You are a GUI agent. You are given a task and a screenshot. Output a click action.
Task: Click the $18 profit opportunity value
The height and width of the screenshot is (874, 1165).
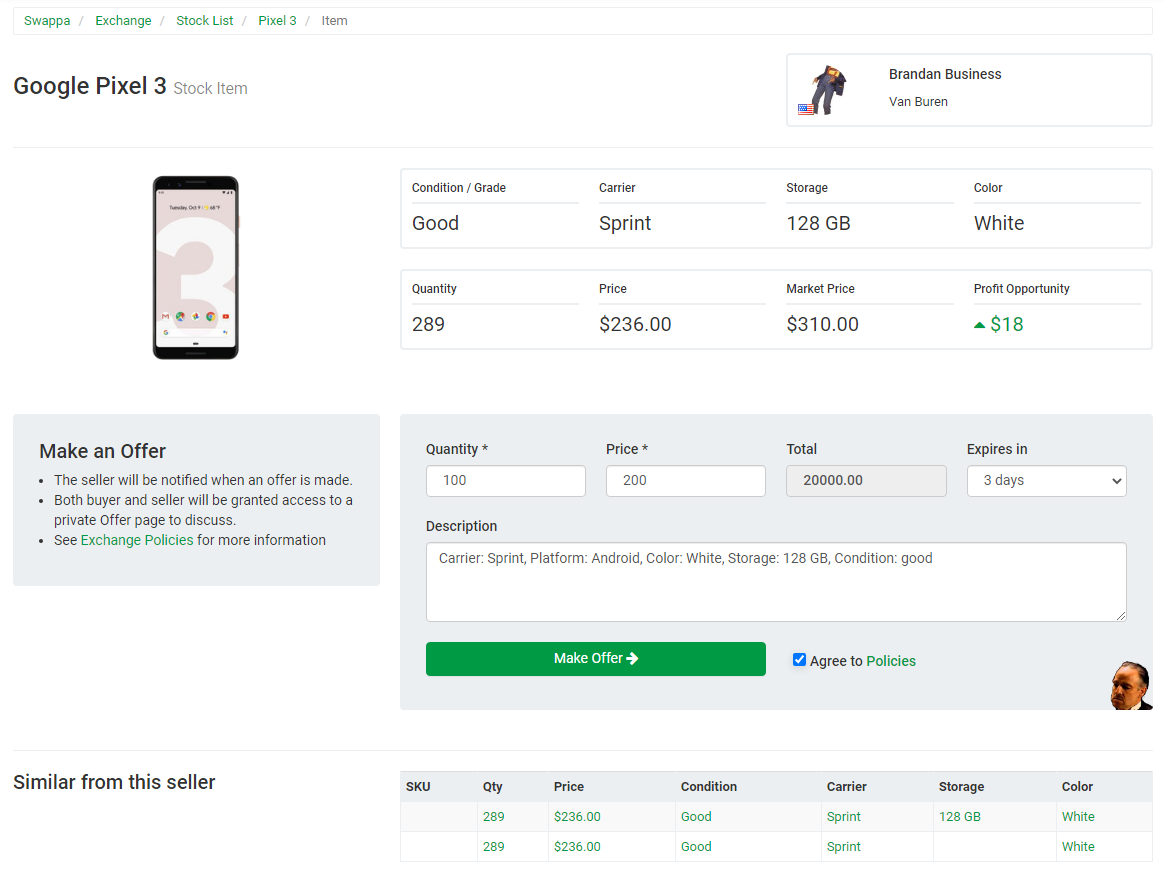(1007, 325)
